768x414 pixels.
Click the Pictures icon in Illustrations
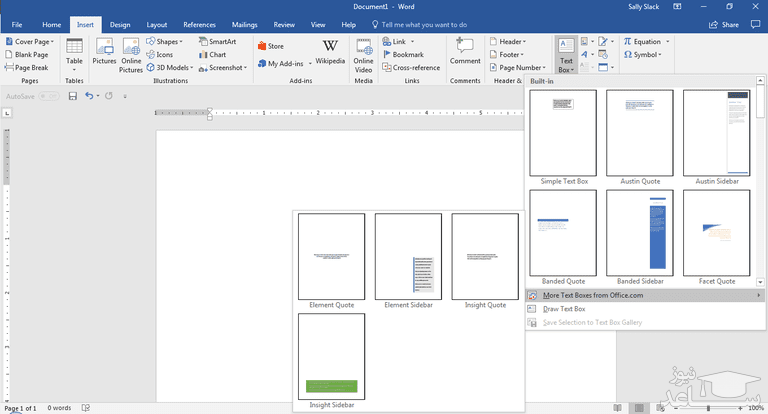coord(104,52)
